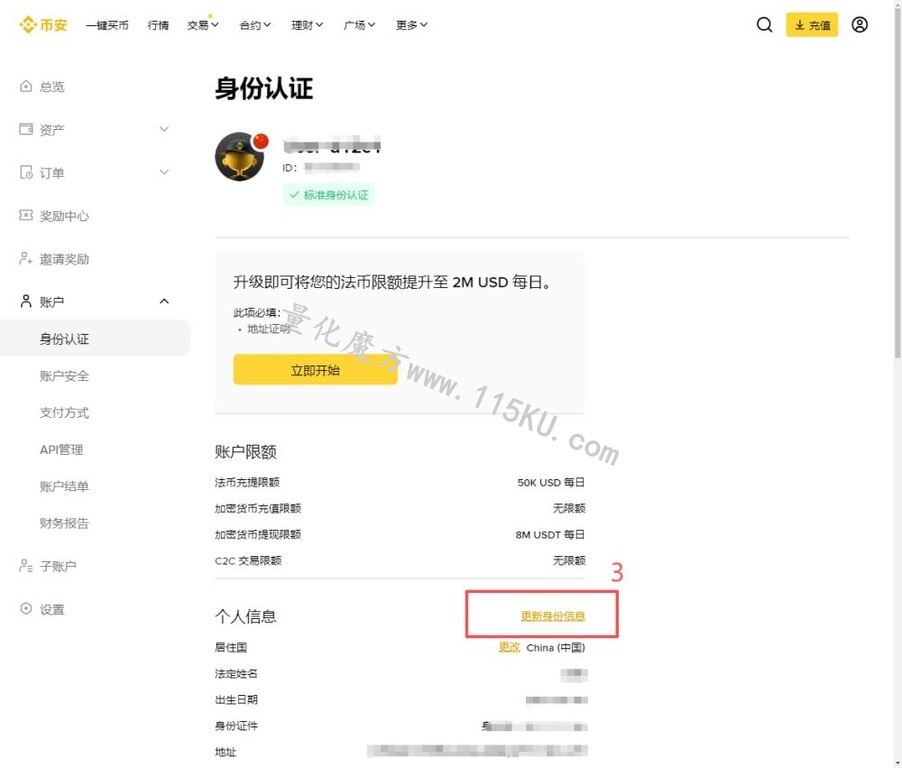The height and width of the screenshot is (768, 902).
Task: Click 更改 link next to China
Action: click(509, 647)
